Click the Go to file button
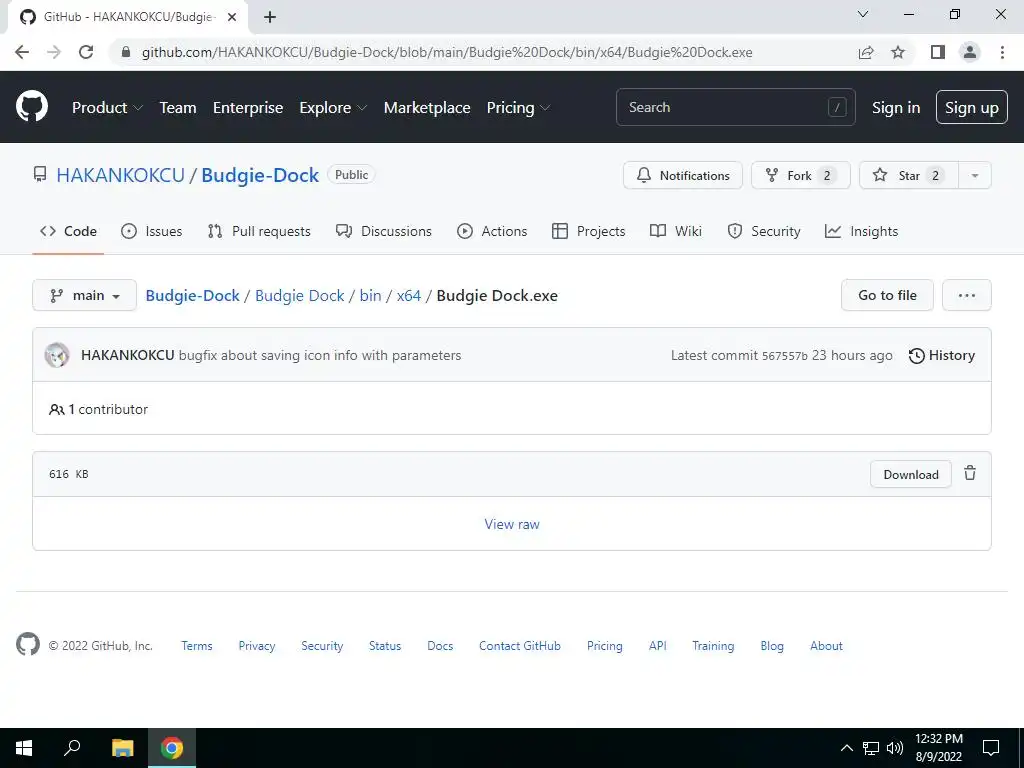The image size is (1024, 768). pyautogui.click(x=887, y=295)
